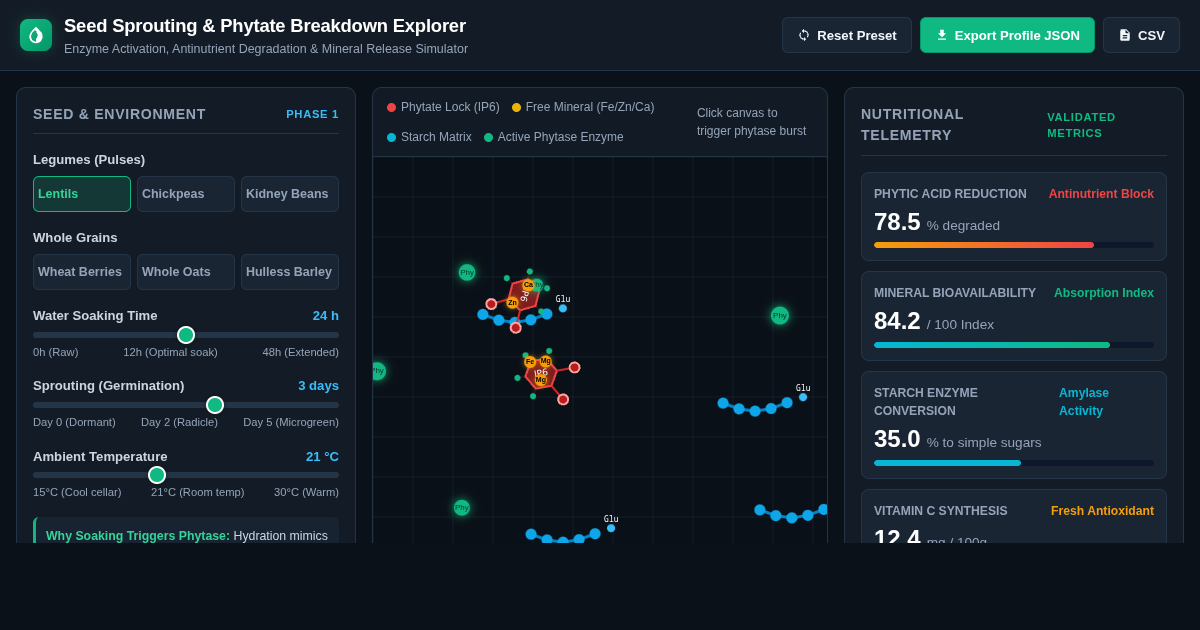Download the CSV export
The height and width of the screenshot is (630, 1200).
pos(1141,35)
